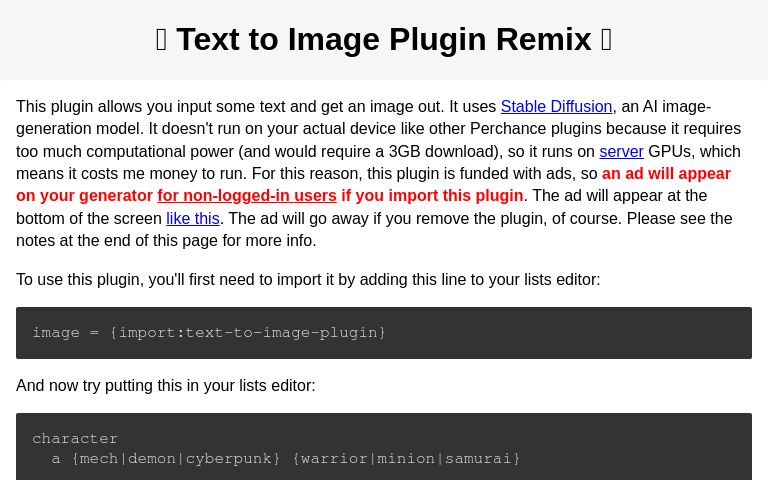Image resolution: width=768 pixels, height=480 pixels.
Task: Click the '{import:text-to-image-plugin}' code text
Action: coord(248,333)
